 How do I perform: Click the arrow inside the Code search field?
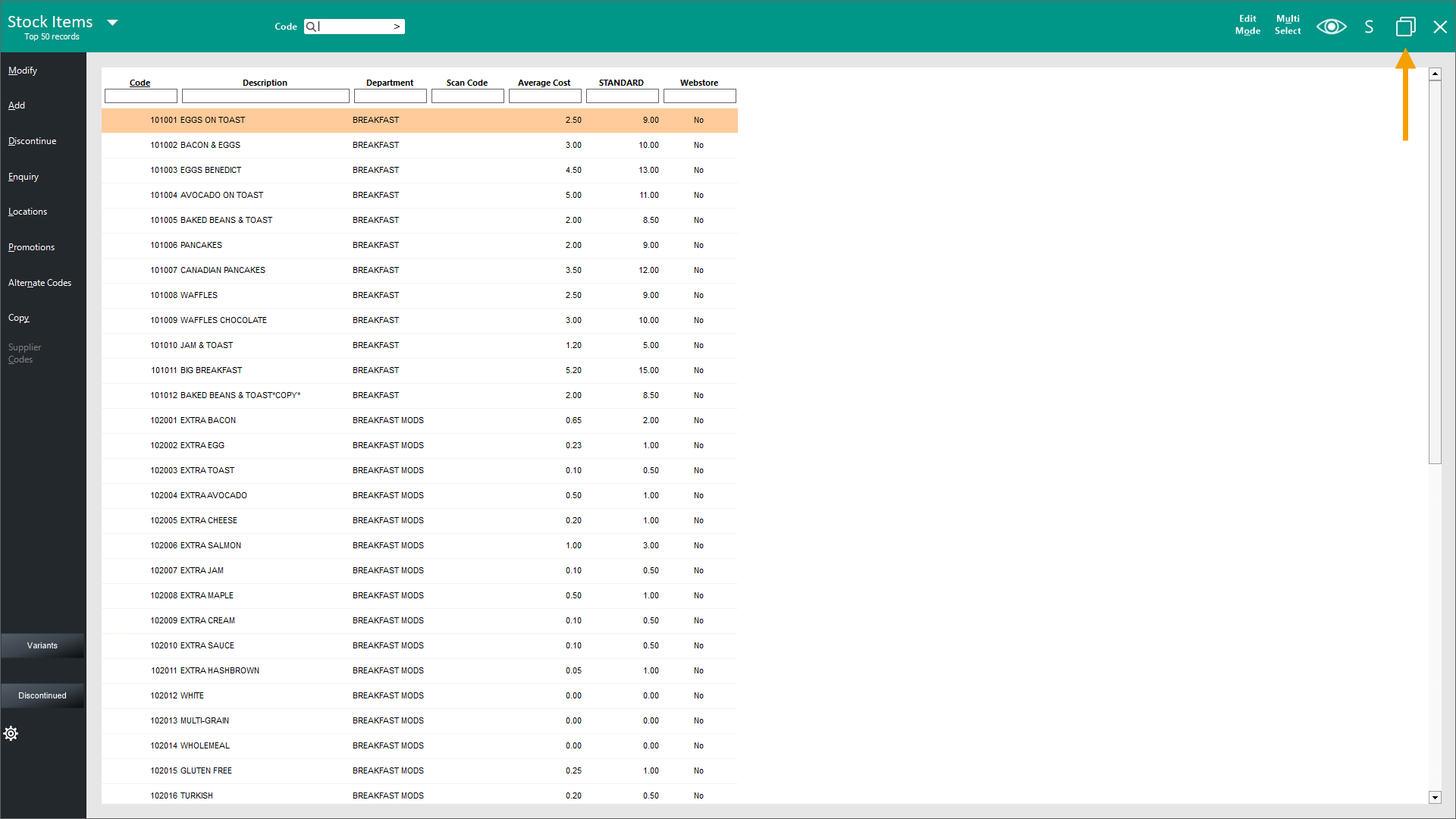coord(397,26)
